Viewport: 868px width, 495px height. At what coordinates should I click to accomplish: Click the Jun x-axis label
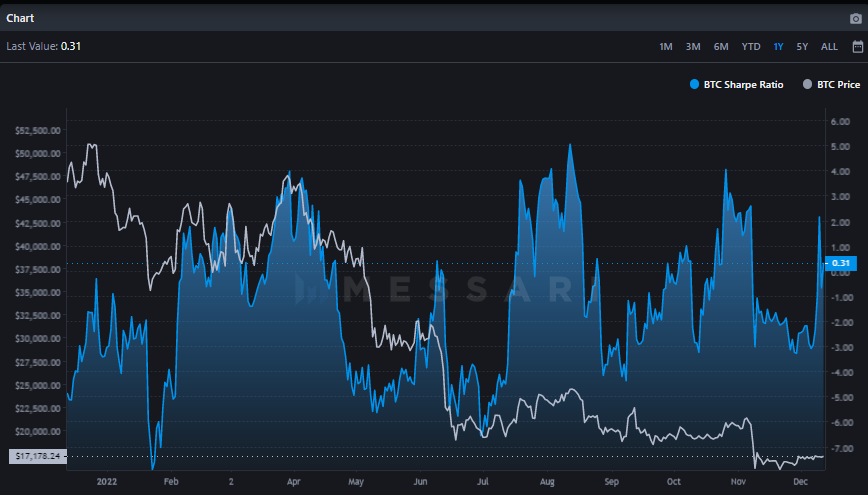coord(420,481)
